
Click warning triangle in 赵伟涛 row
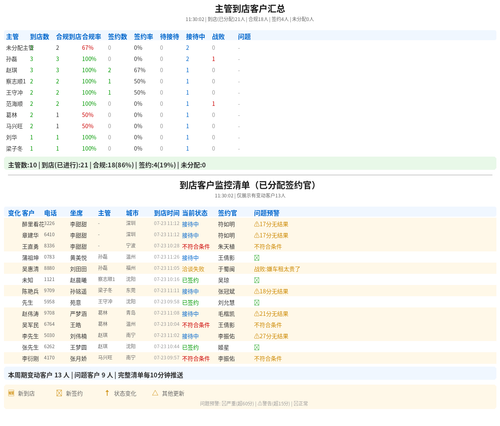coord(257,314)
